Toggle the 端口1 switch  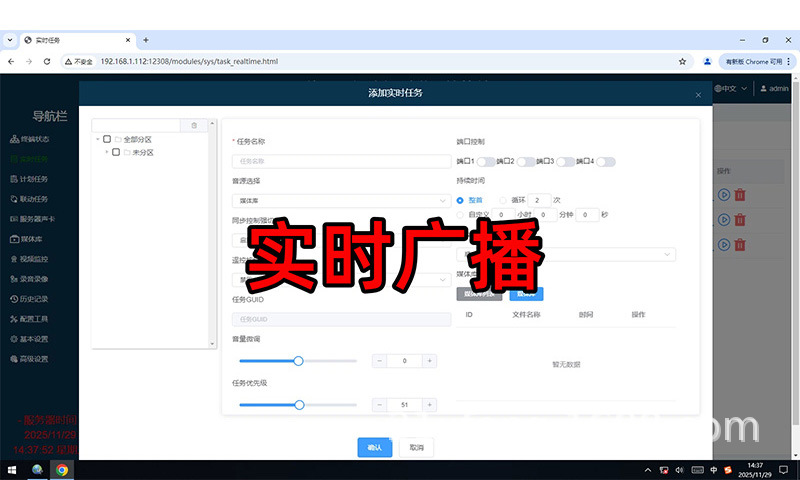click(486, 162)
